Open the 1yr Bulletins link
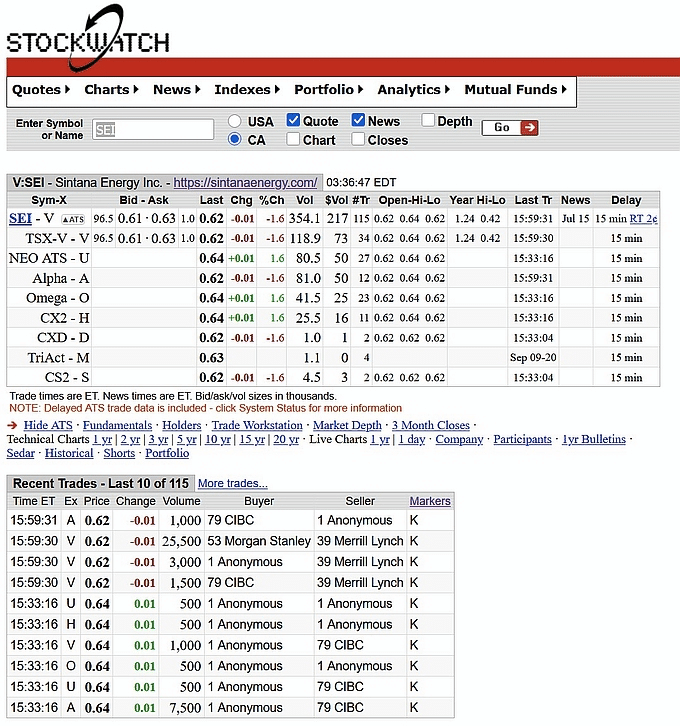The height and width of the screenshot is (726, 680). tap(593, 439)
